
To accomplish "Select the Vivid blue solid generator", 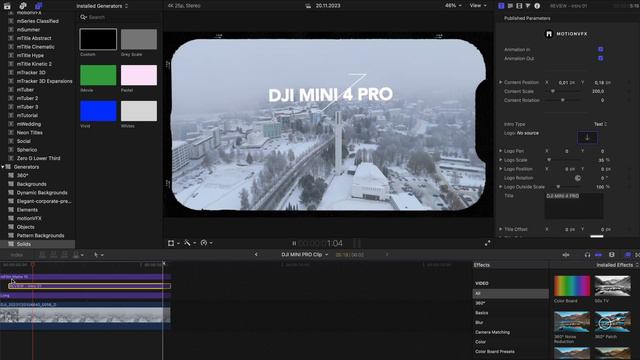I will click(98, 111).
